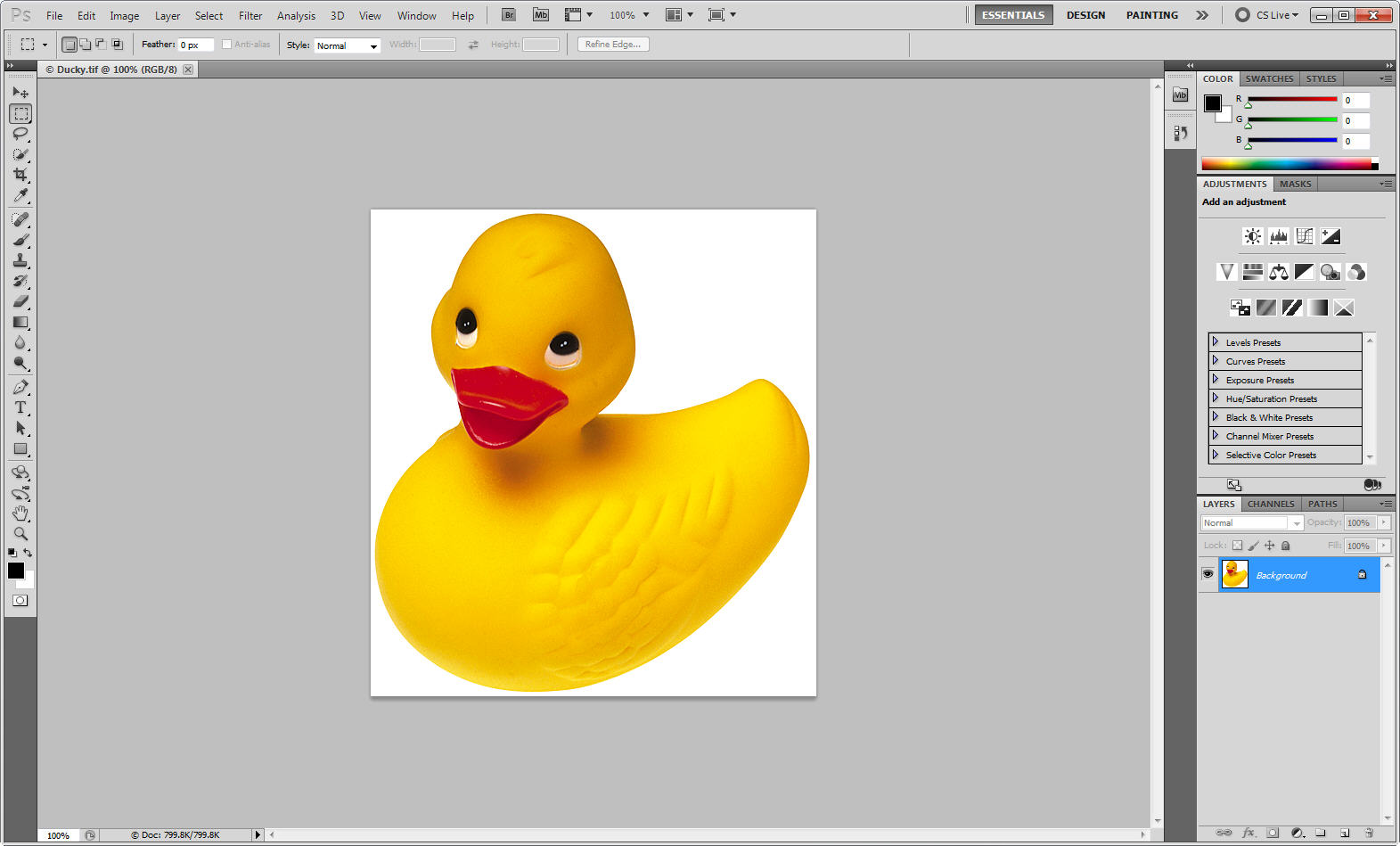Viewport: 1400px width, 846px height.
Task: Click the Refine Edge button
Action: tap(613, 44)
